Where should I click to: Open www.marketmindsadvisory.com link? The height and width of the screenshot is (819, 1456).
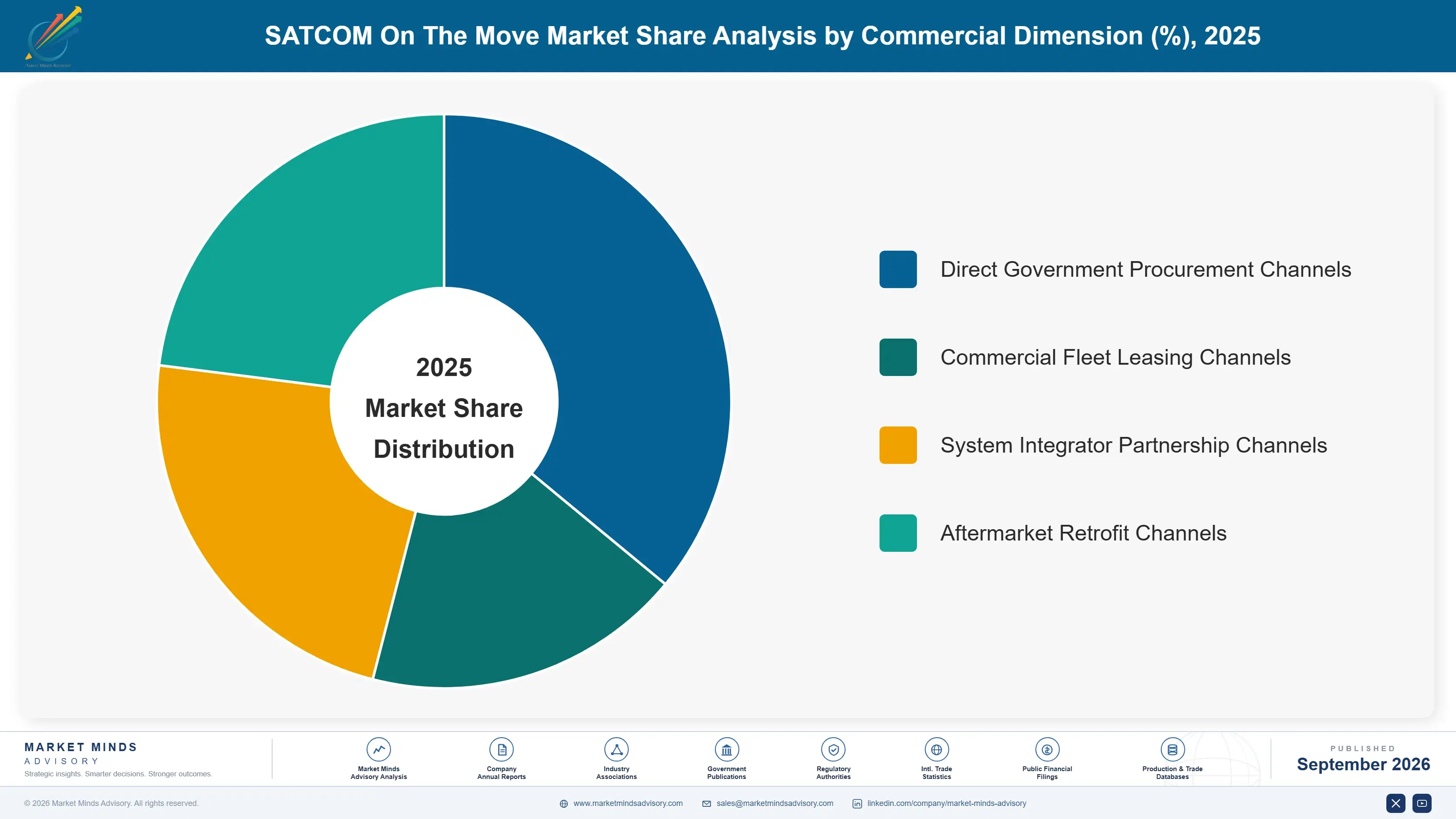pyautogui.click(x=628, y=803)
